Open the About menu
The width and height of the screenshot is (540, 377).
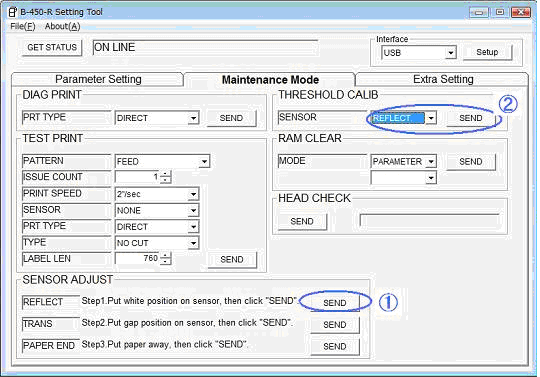pyautogui.click(x=62, y=26)
